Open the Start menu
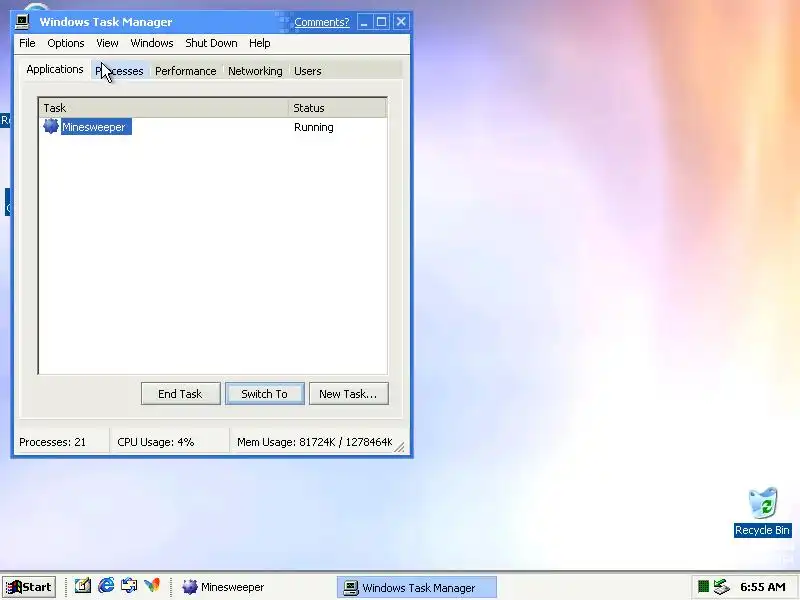 [29, 587]
